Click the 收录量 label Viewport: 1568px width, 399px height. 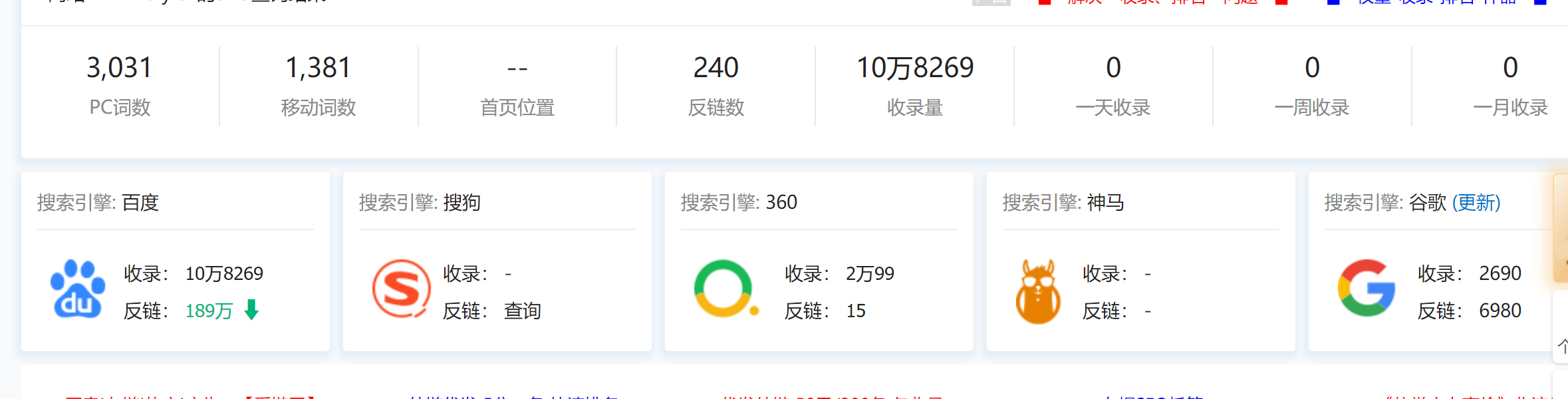915,107
